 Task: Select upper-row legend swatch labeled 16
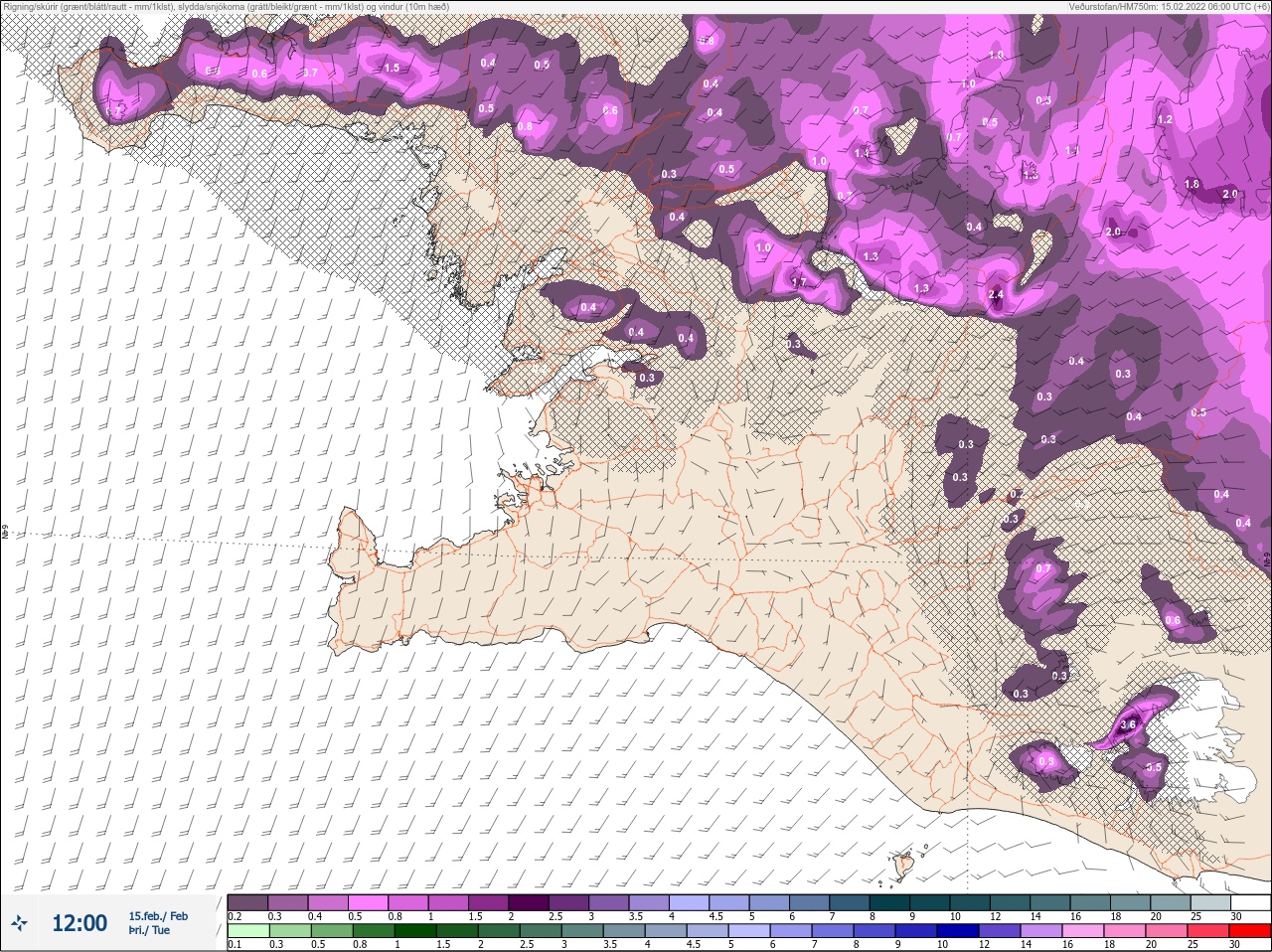[x=1090, y=902]
